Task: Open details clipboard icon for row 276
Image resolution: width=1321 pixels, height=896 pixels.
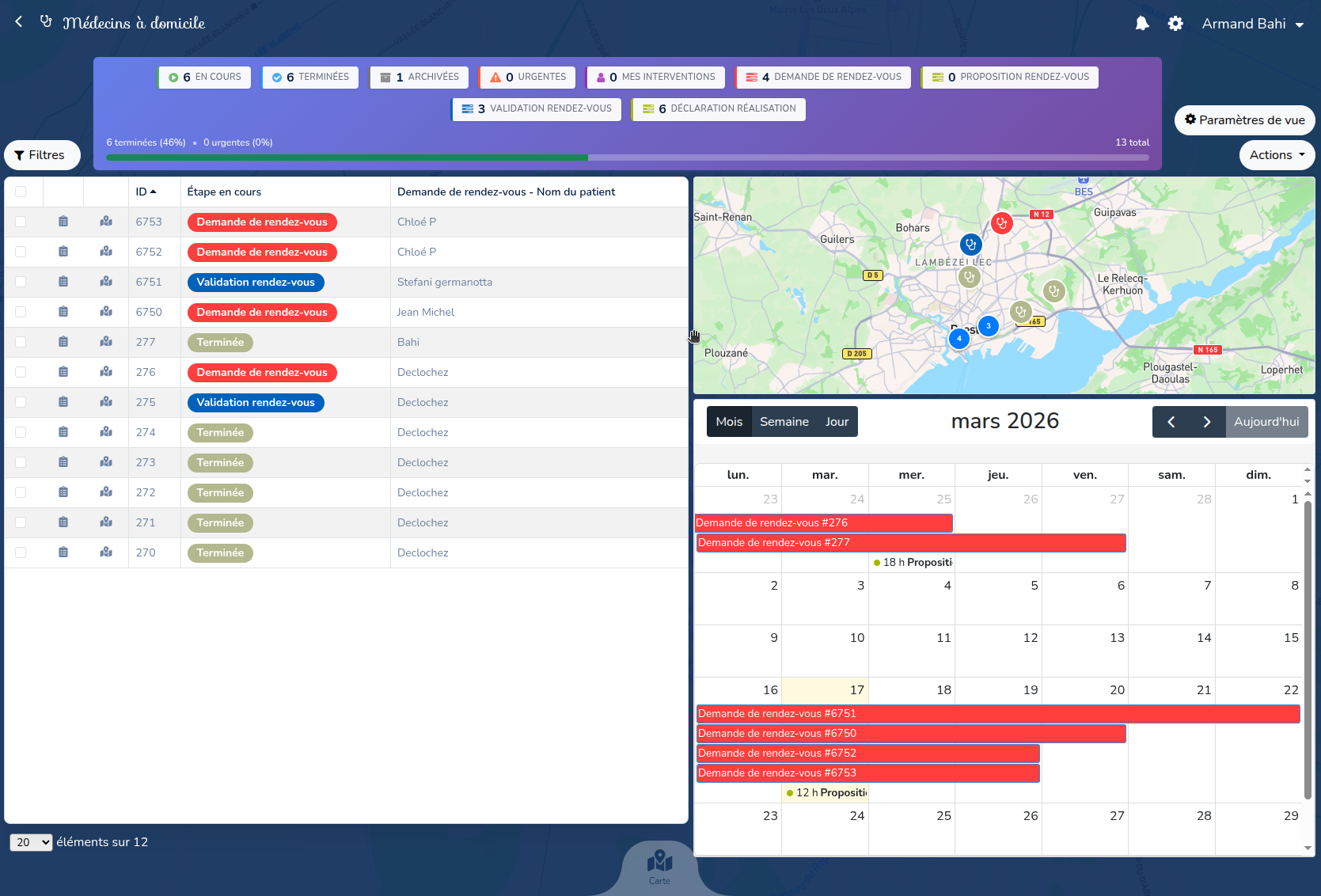Action: [x=63, y=372]
